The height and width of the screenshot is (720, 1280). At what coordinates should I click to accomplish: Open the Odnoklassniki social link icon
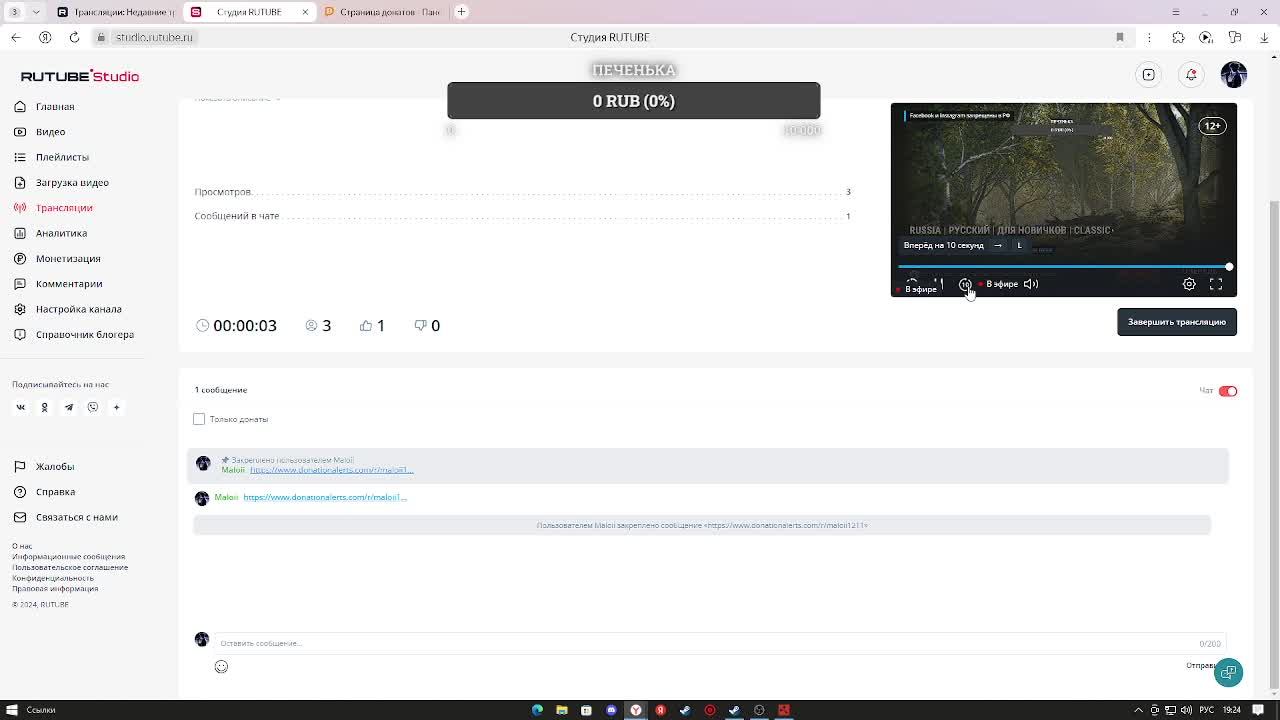pyautogui.click(x=44, y=407)
